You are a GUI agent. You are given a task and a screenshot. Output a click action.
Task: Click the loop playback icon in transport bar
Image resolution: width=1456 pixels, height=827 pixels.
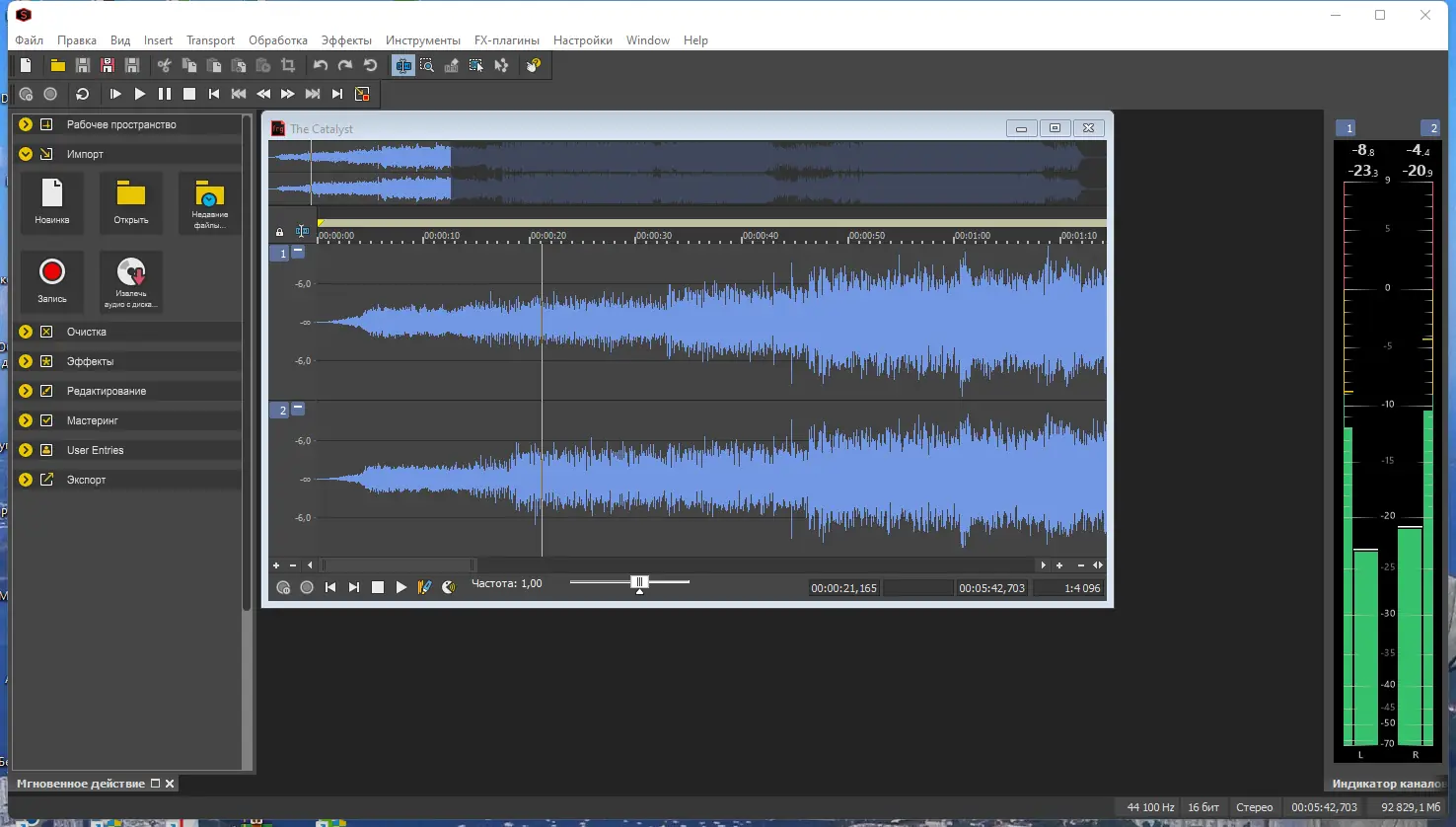[83, 94]
